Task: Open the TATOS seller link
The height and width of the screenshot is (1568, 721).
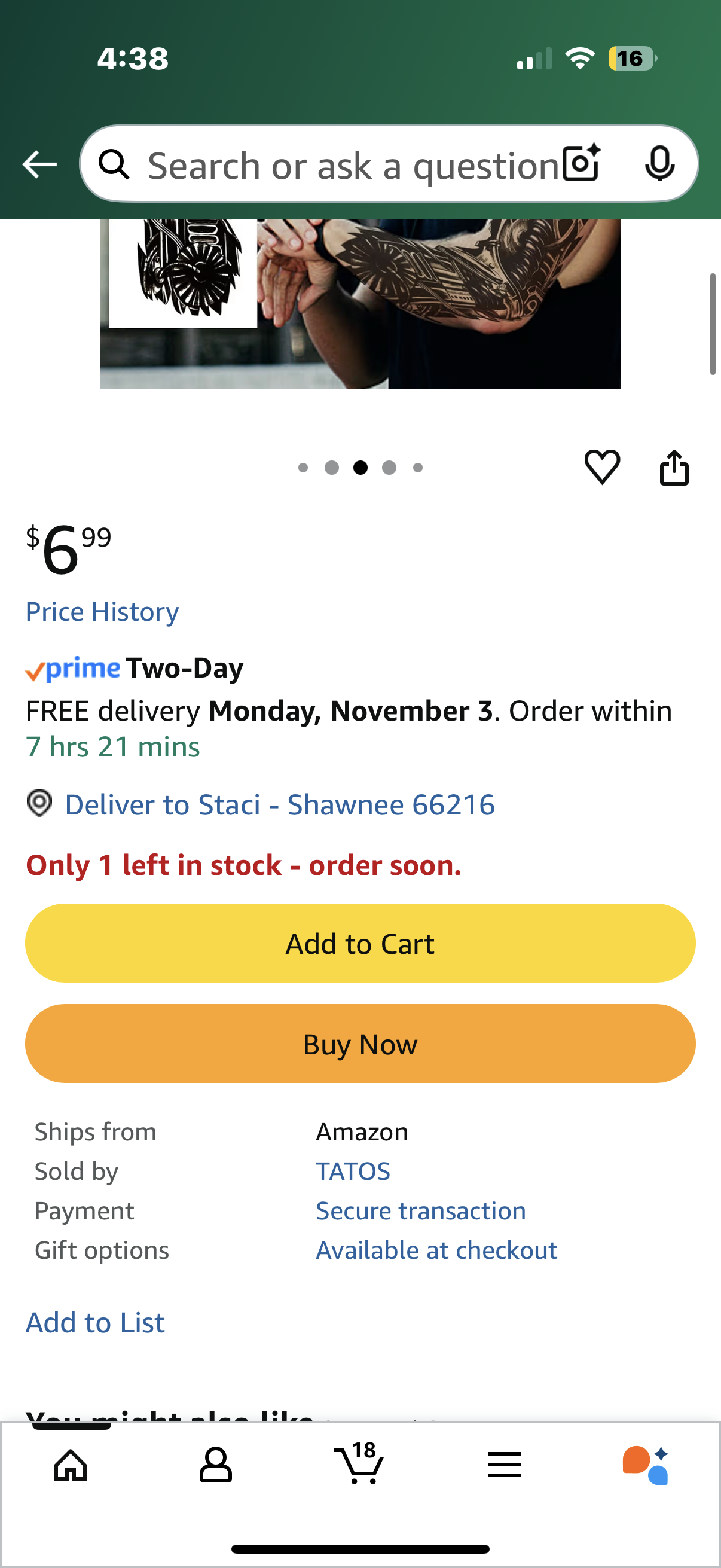Action: tap(353, 1171)
